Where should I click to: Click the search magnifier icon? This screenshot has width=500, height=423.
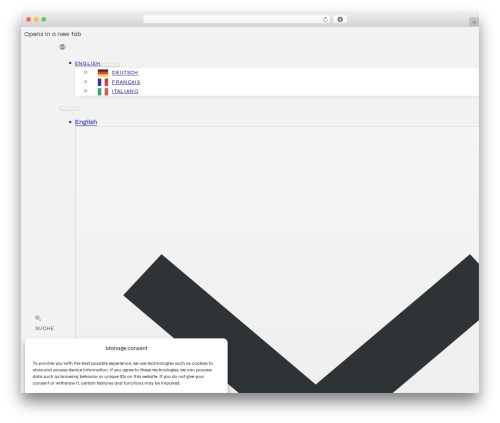38,318
